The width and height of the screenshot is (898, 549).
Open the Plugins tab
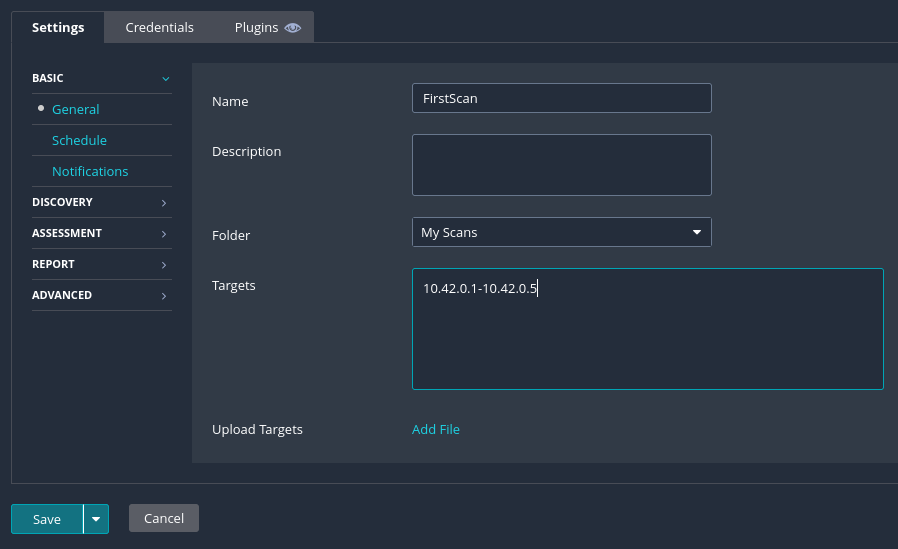pyautogui.click(x=257, y=27)
